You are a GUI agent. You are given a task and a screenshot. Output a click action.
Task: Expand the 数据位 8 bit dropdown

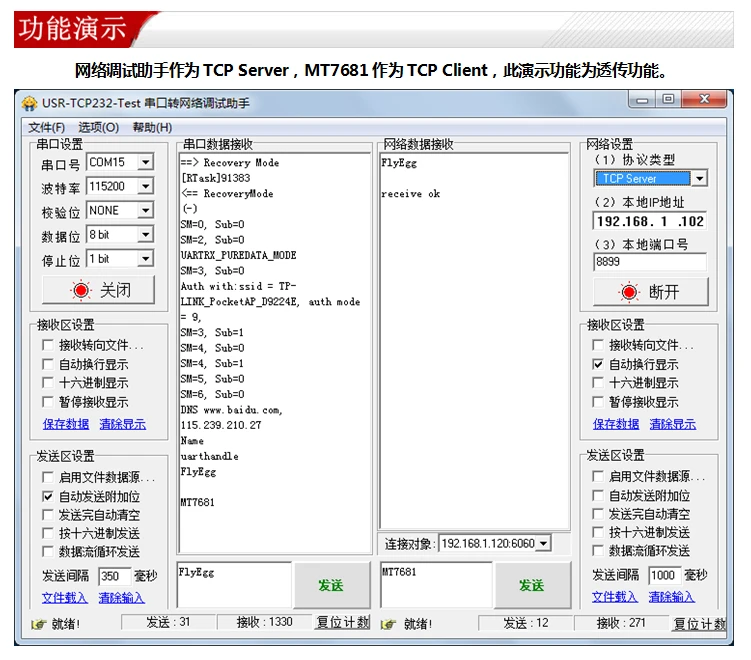[x=146, y=234]
